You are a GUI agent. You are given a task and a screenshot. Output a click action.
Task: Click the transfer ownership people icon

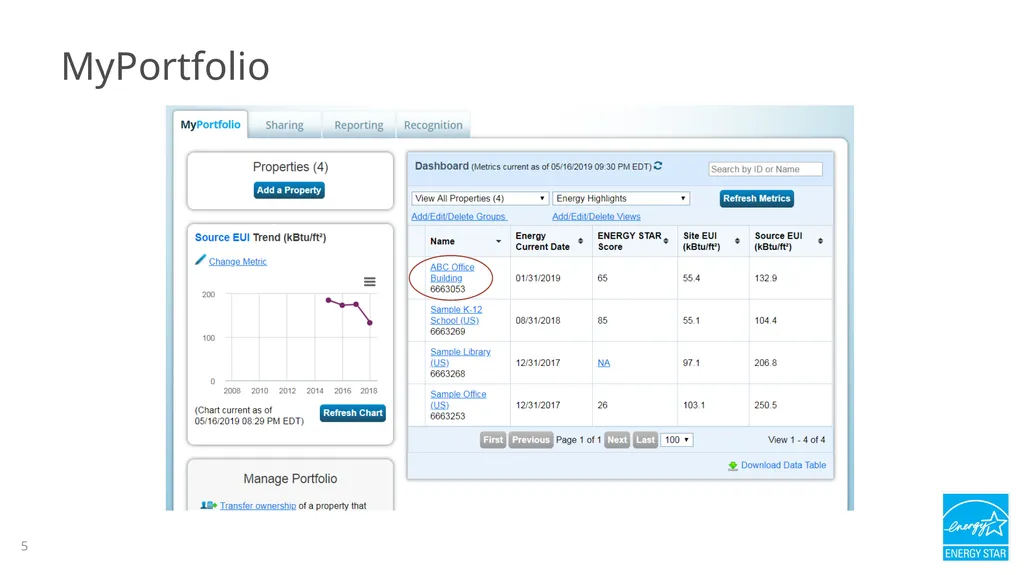[208, 505]
